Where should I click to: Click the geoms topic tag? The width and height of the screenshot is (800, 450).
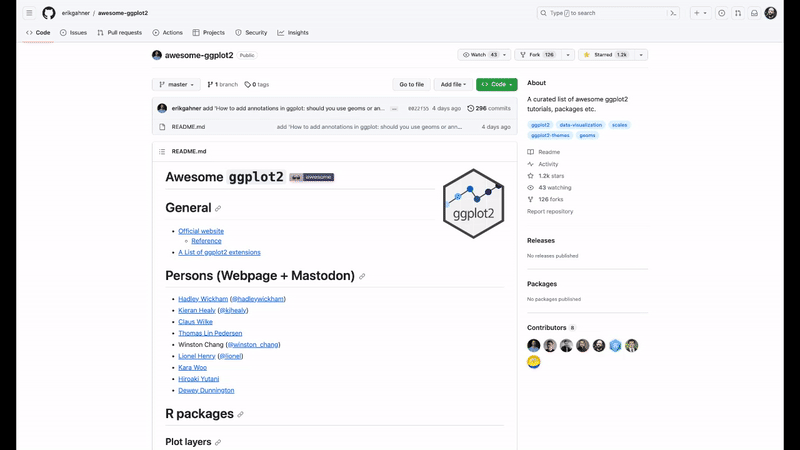[587, 136]
